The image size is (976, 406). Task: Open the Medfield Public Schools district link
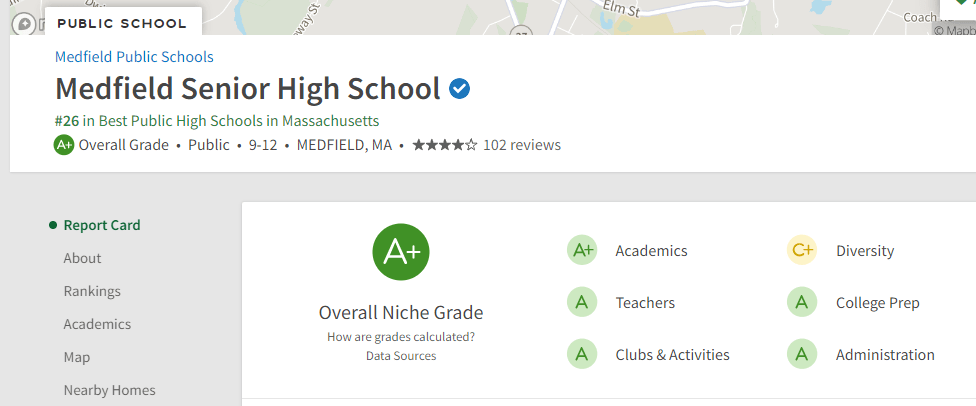point(134,57)
